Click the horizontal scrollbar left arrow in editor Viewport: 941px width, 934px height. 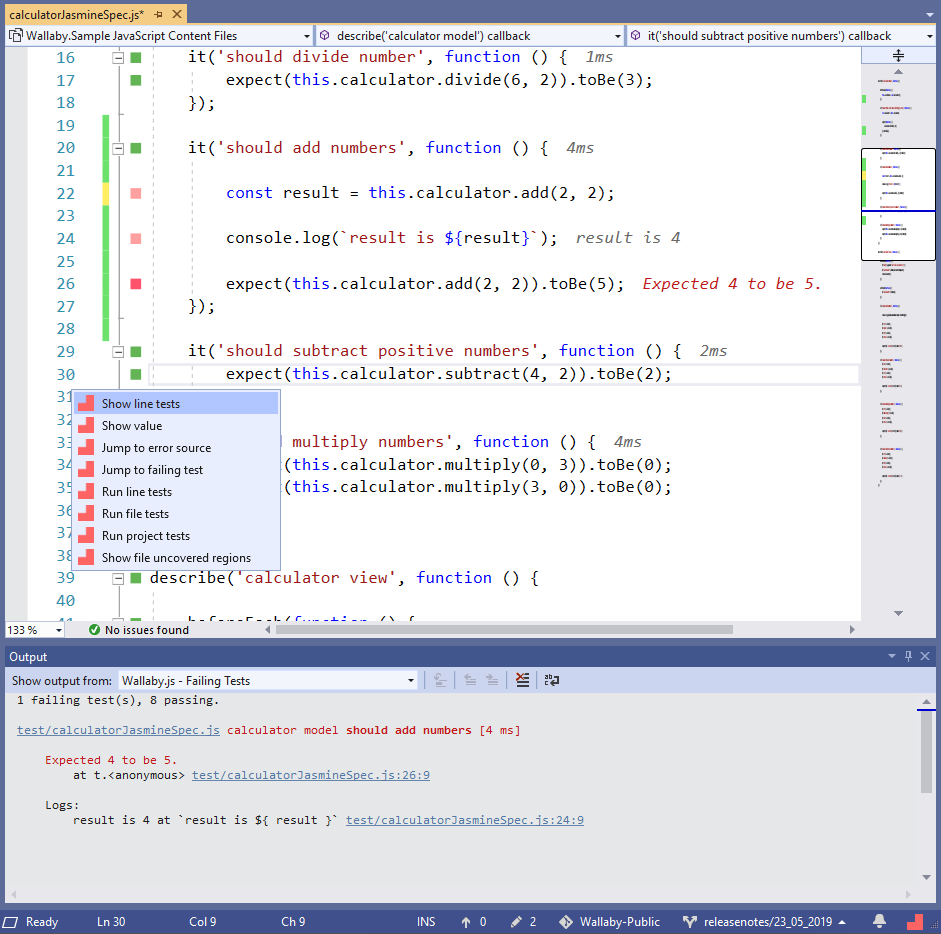click(x=268, y=630)
